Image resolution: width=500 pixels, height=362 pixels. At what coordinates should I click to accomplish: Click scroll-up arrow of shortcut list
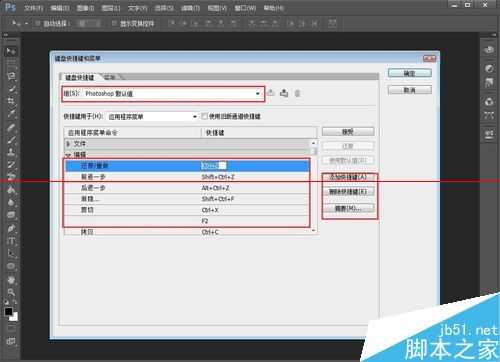314,143
